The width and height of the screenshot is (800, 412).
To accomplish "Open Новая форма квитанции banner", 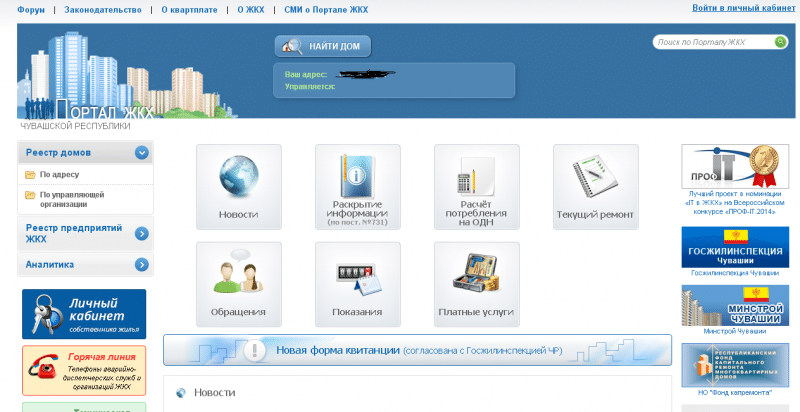I will (417, 351).
